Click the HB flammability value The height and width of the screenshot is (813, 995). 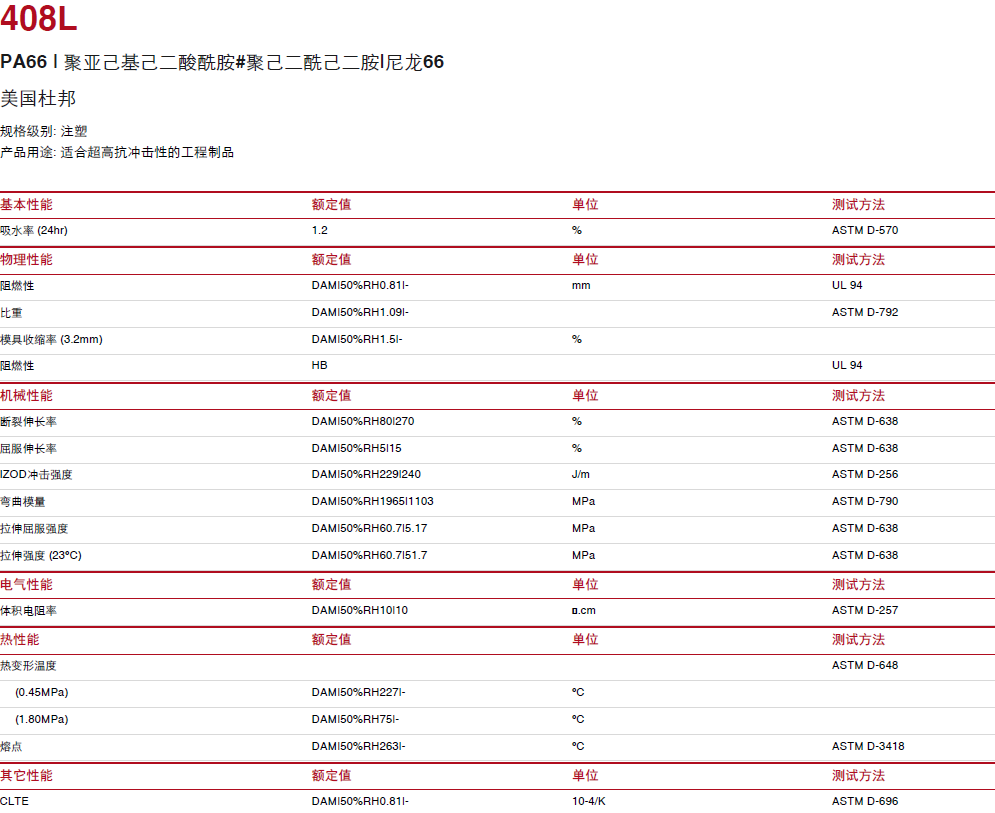click(x=319, y=366)
